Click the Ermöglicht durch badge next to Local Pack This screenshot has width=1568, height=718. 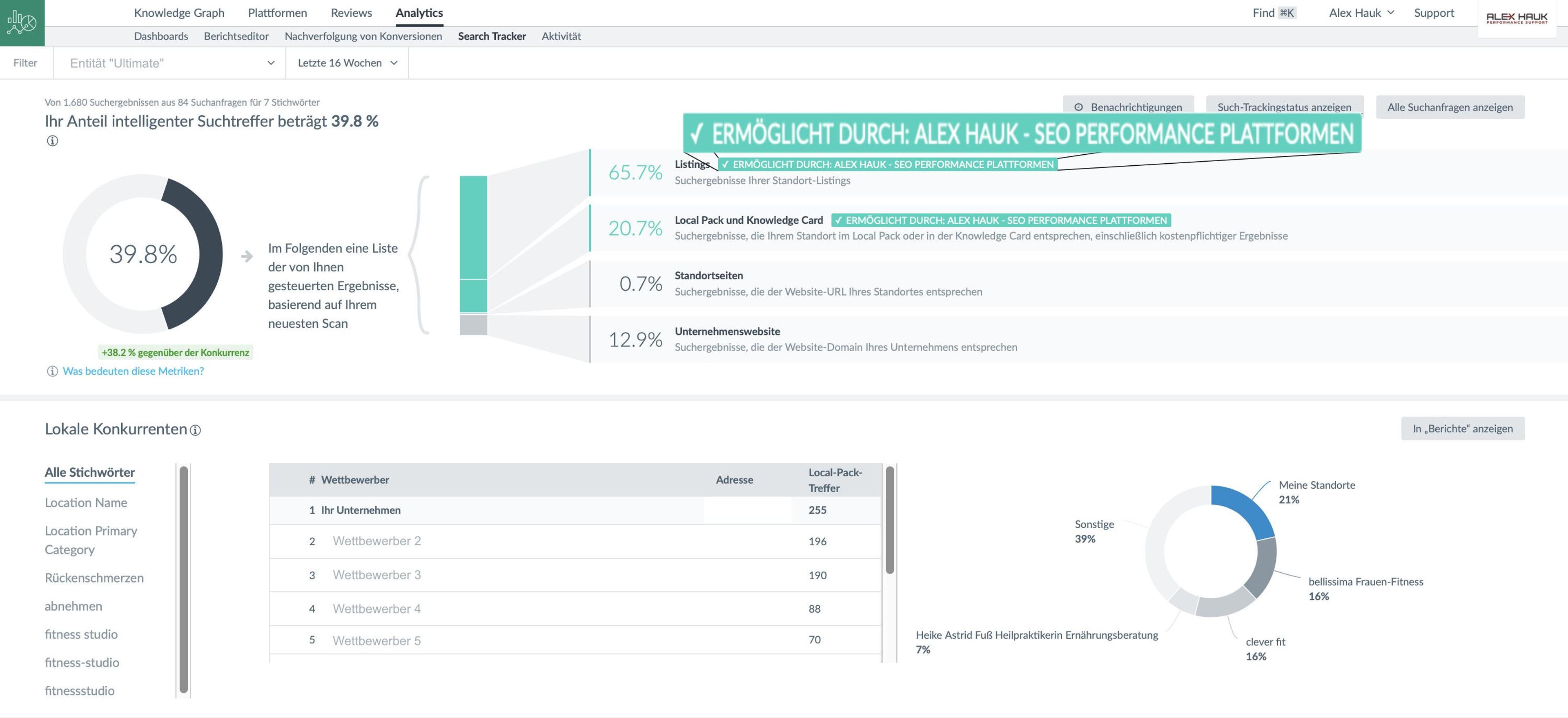[1001, 220]
